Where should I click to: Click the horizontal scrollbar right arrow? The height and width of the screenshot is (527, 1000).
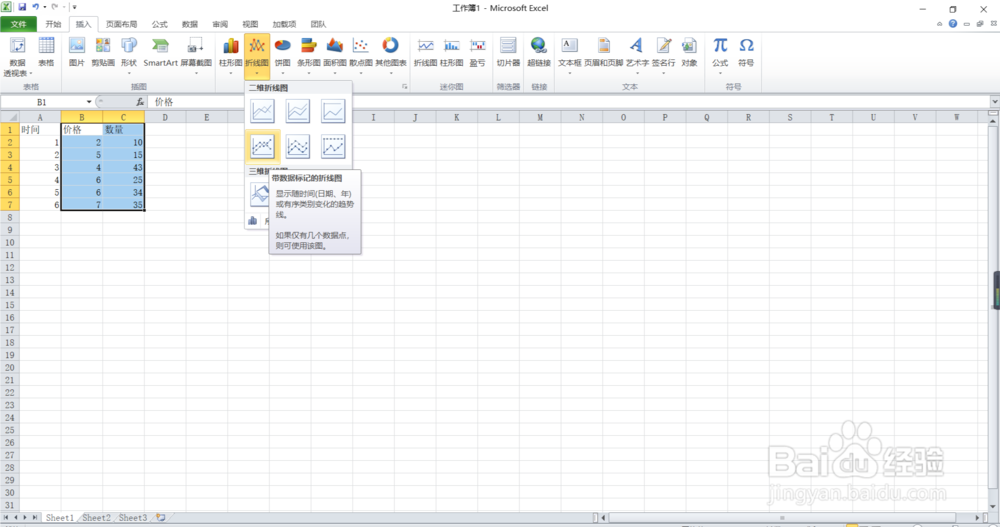977,517
